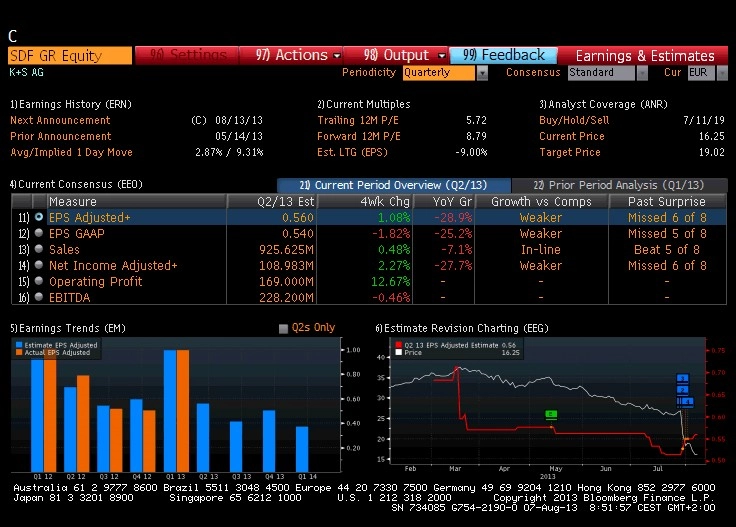
Task: Click the Measure column header
Action: pyautogui.click(x=136, y=201)
